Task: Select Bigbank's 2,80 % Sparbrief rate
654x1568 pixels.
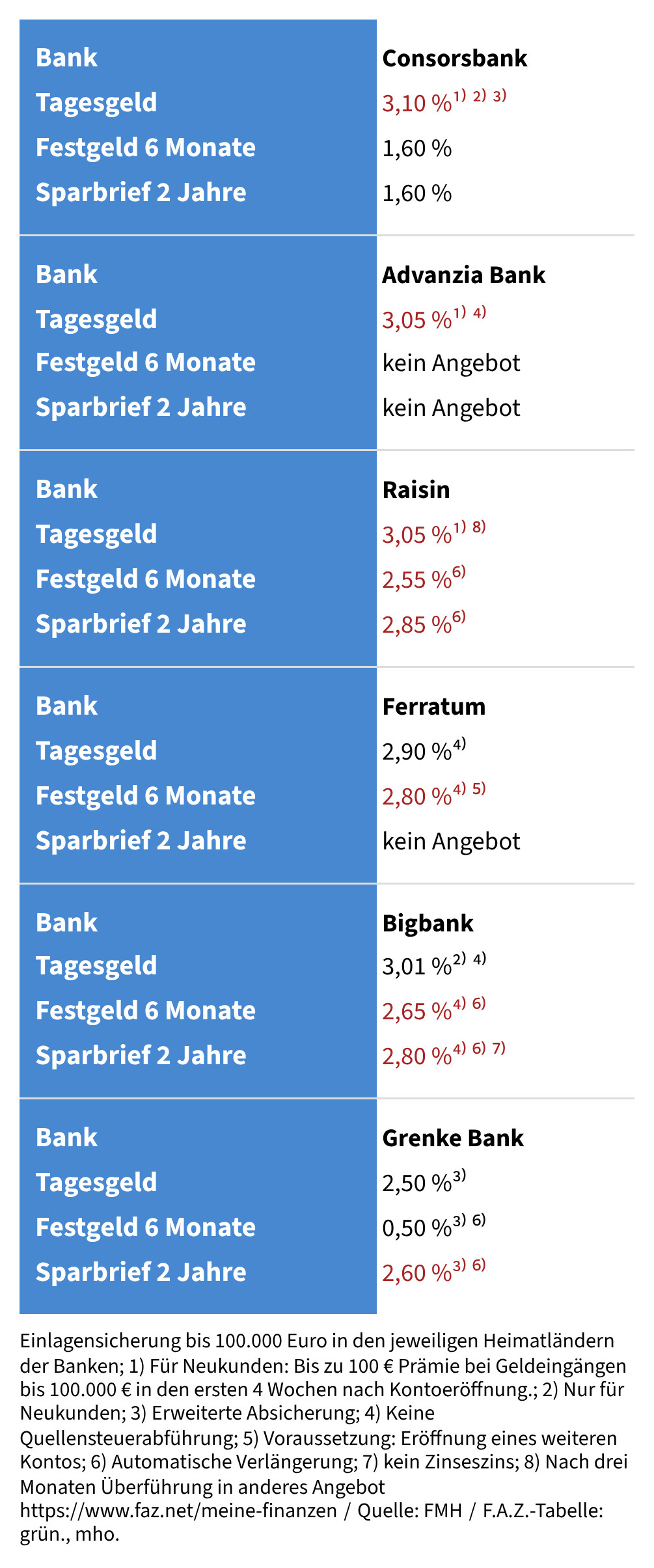Action: point(417,1056)
